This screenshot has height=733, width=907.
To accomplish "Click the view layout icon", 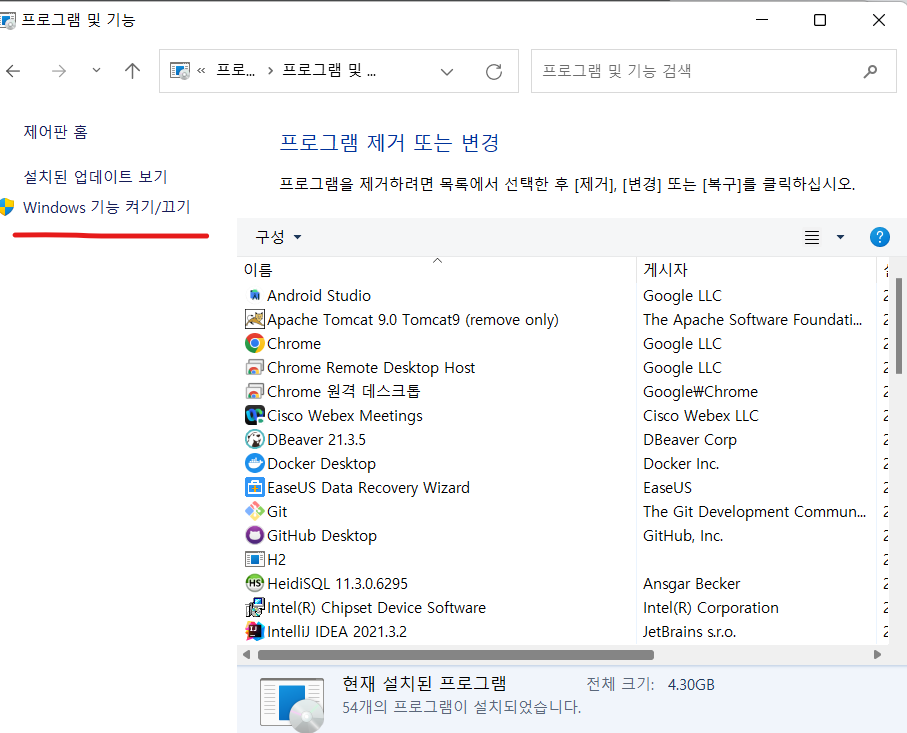I will (812, 237).
